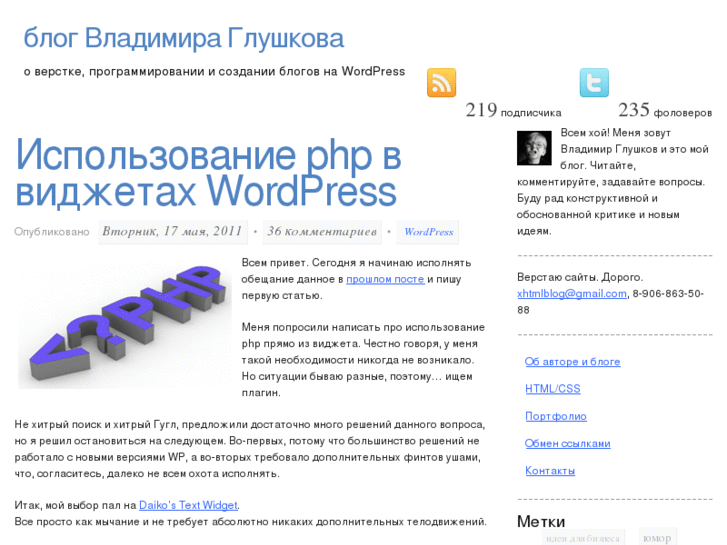
Task: Select the "юмор" tag
Action: pos(657,538)
